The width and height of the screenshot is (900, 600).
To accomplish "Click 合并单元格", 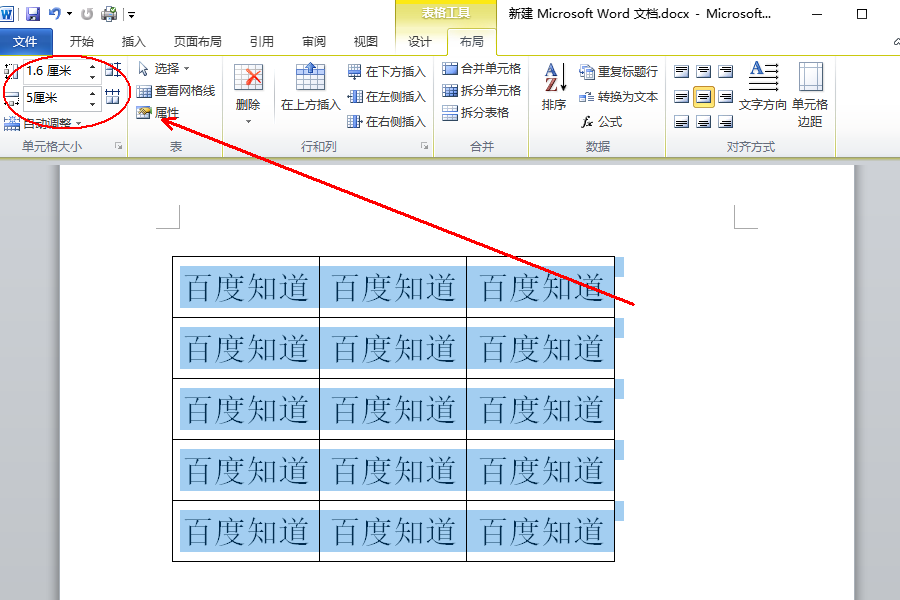I will (481, 69).
